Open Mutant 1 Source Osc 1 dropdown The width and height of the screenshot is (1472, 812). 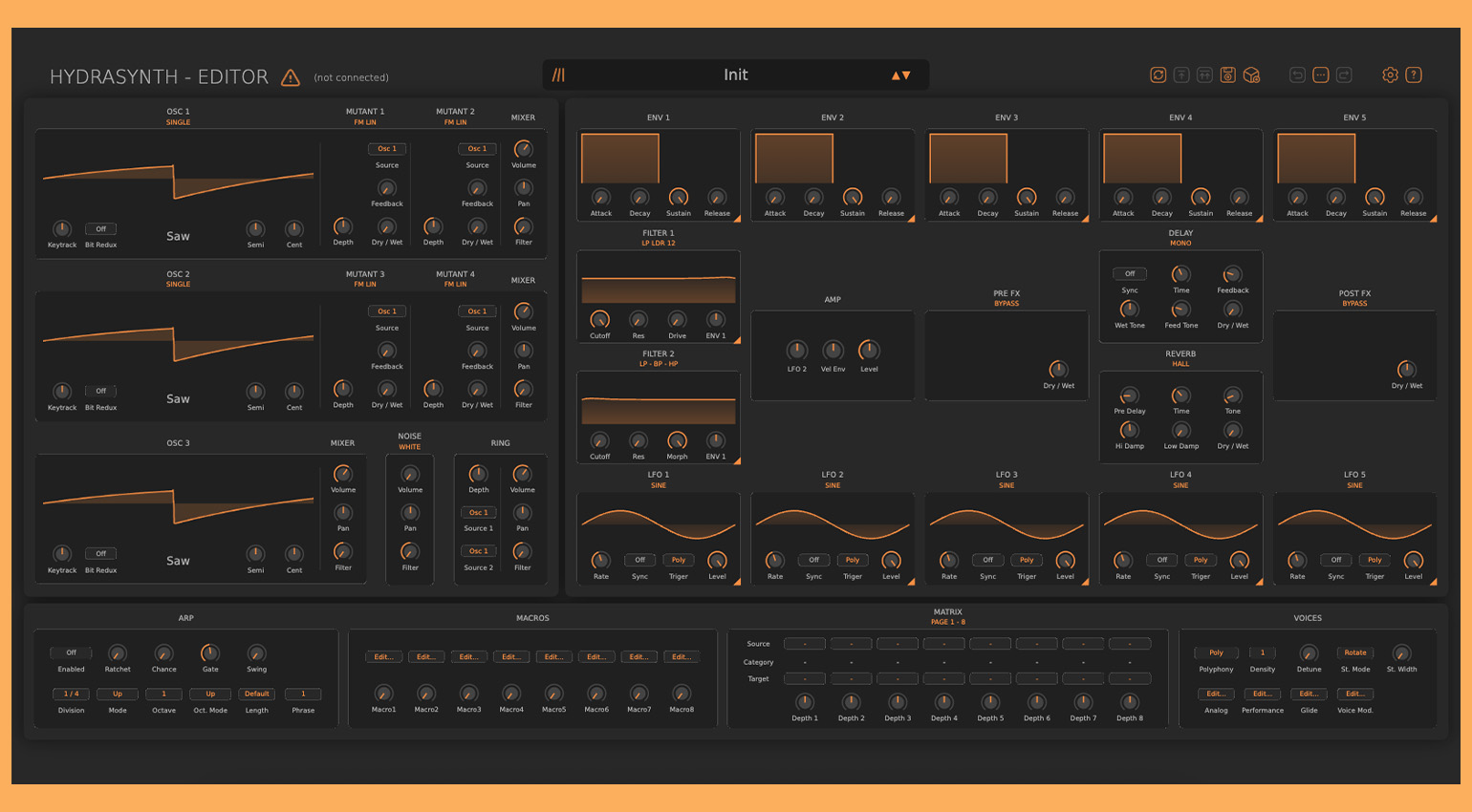[387, 148]
